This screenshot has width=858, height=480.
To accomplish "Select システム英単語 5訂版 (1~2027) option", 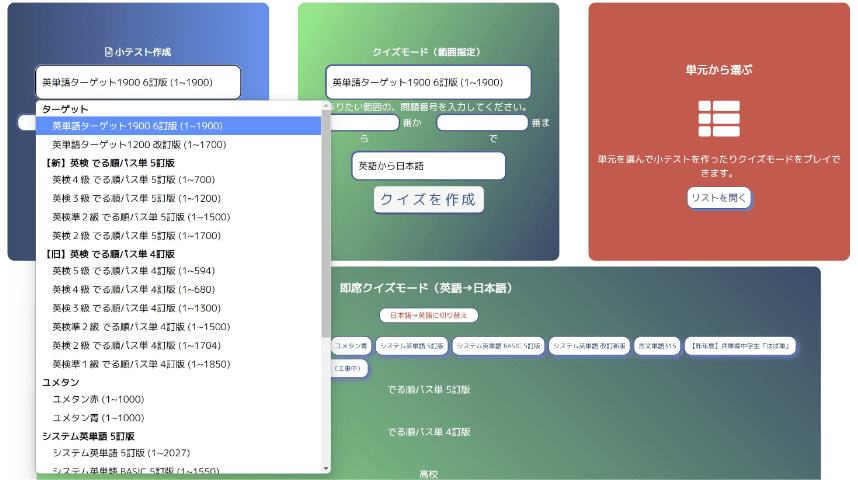I will pyautogui.click(x=123, y=453).
